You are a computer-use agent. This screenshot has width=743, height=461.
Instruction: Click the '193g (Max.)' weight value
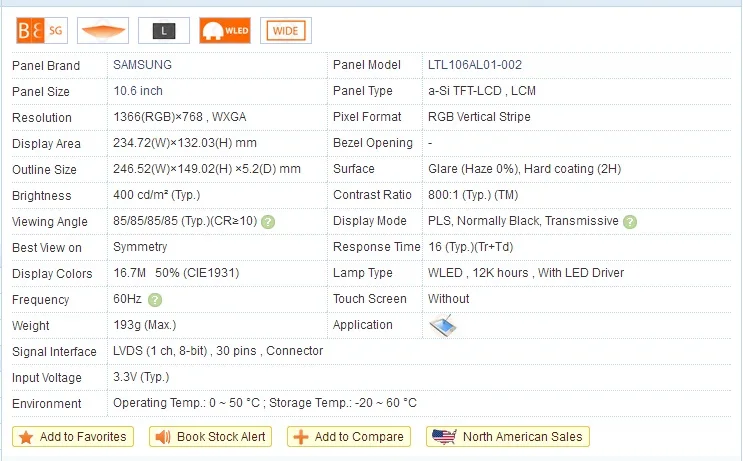145,325
